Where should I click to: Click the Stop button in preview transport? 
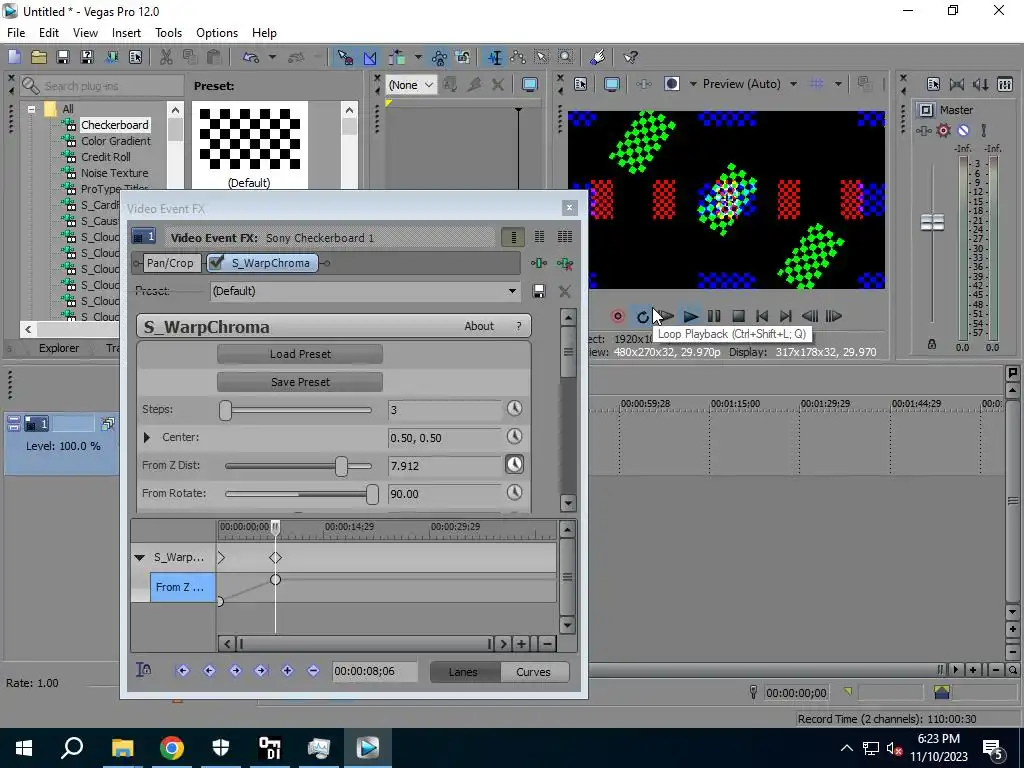pos(738,317)
